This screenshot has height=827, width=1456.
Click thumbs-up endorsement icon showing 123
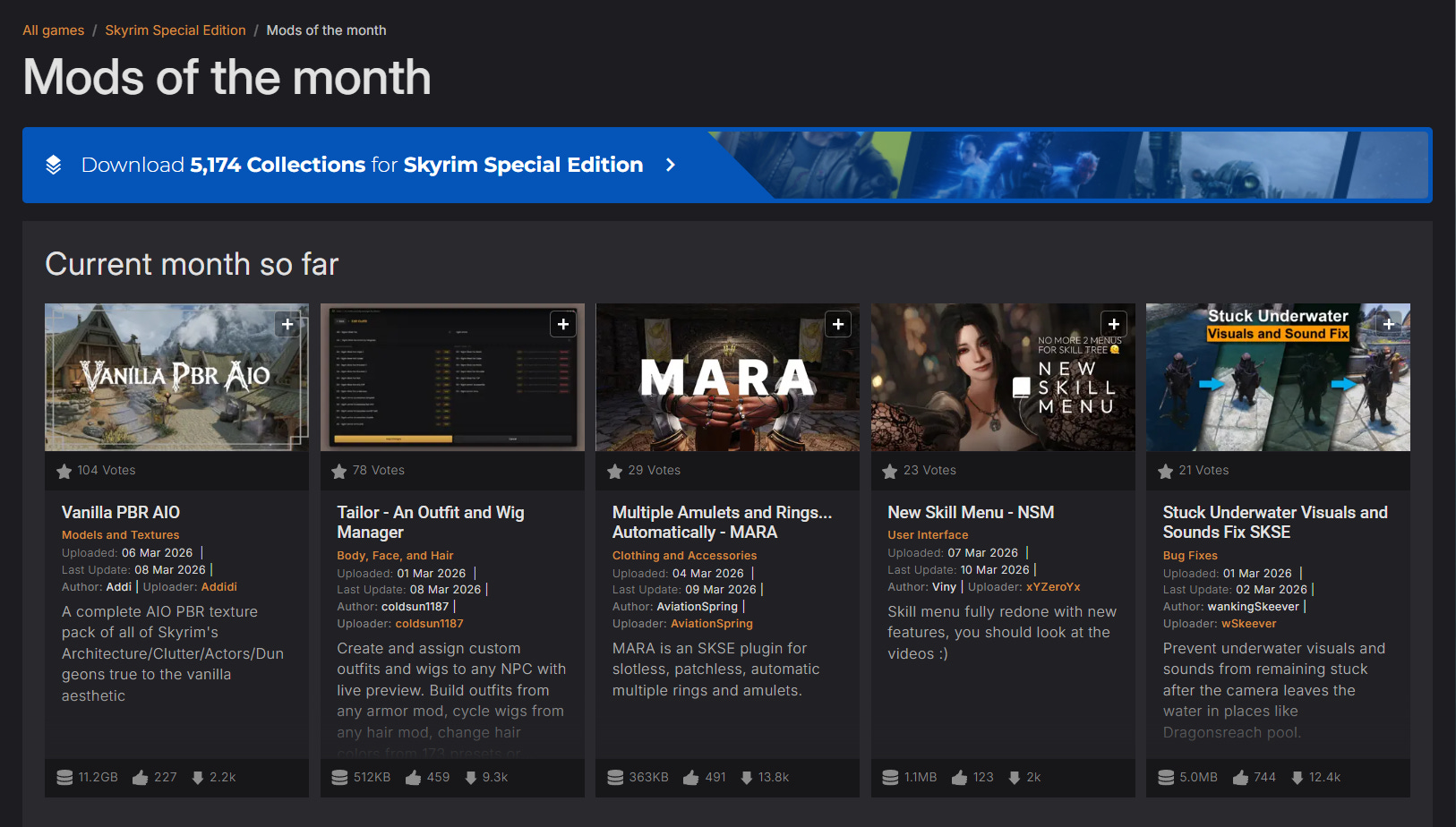click(x=960, y=778)
